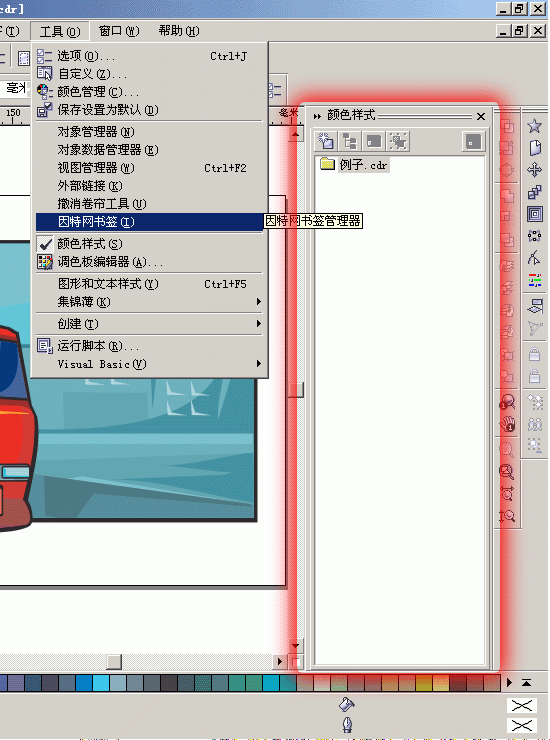Choose 自定义 (Z)... menu entry
The width and height of the screenshot is (550, 740).
149,74
